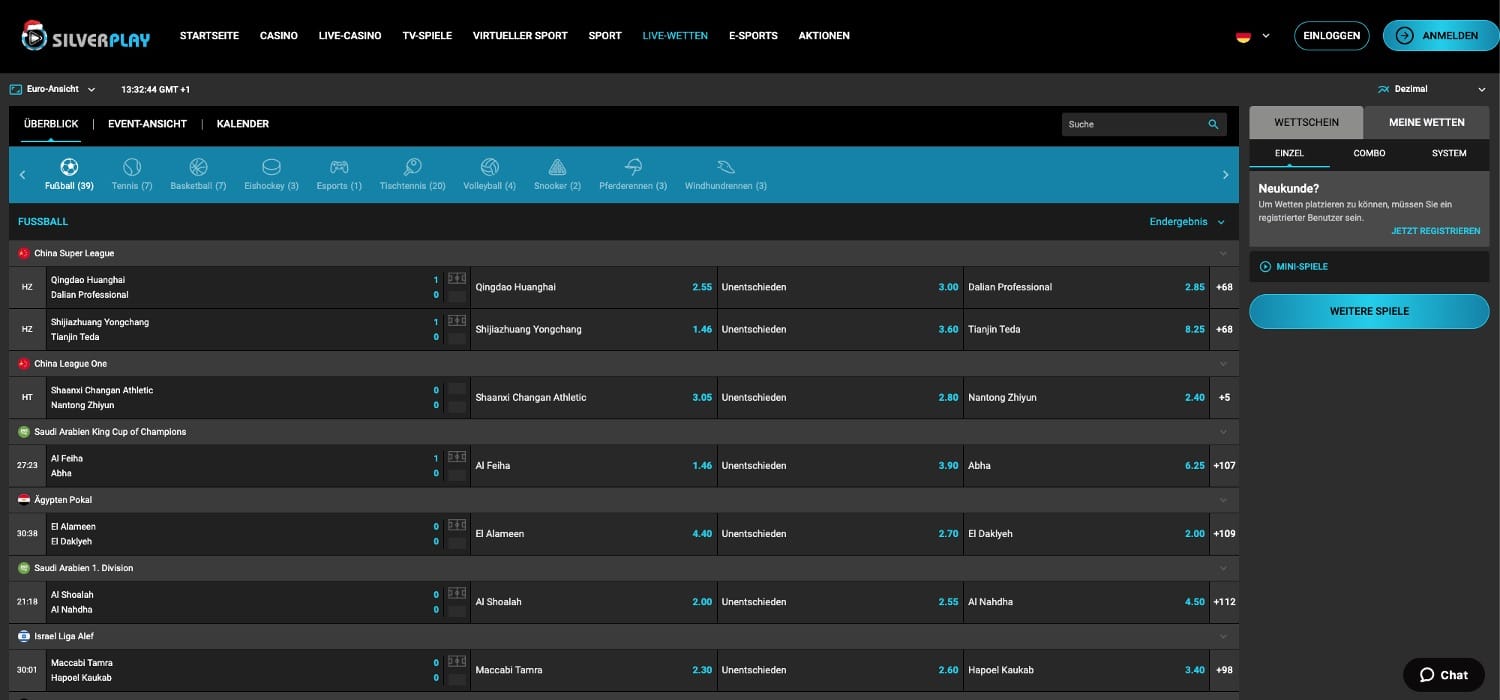Bet on Tianjin Teda at 8.25
The width and height of the screenshot is (1500, 700).
coord(1086,329)
